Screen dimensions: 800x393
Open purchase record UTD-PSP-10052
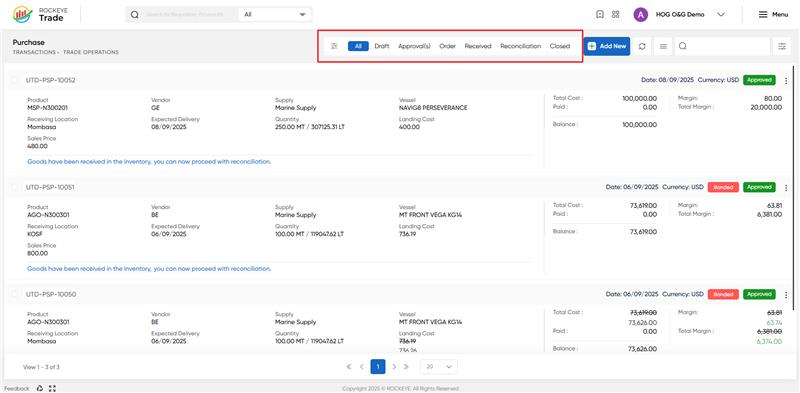[x=51, y=81]
